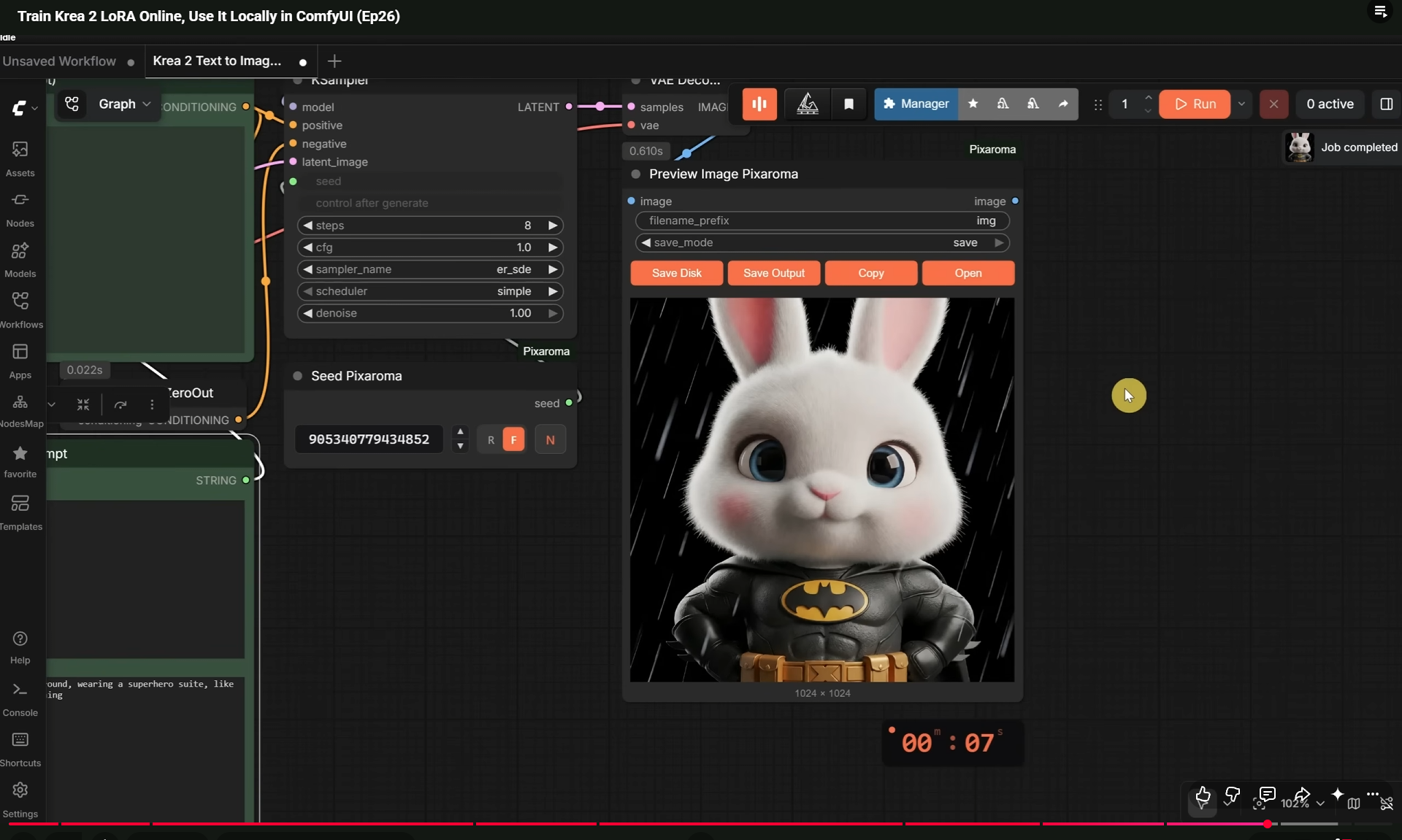Click the toolbar drag handle dots
This screenshot has height=840, width=1402.
pos(1098,104)
